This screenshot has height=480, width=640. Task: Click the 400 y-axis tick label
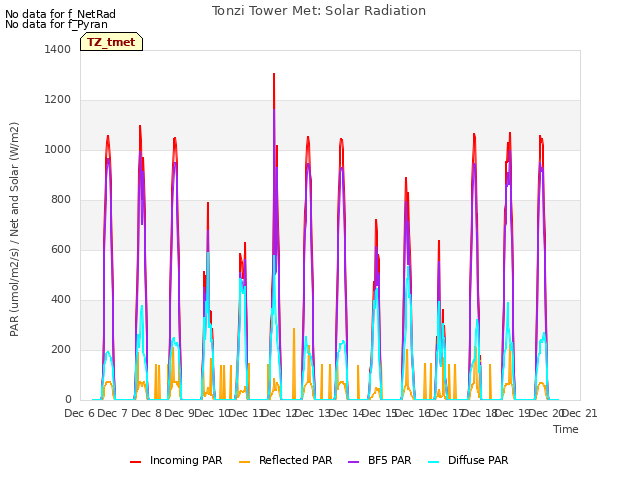point(61,299)
